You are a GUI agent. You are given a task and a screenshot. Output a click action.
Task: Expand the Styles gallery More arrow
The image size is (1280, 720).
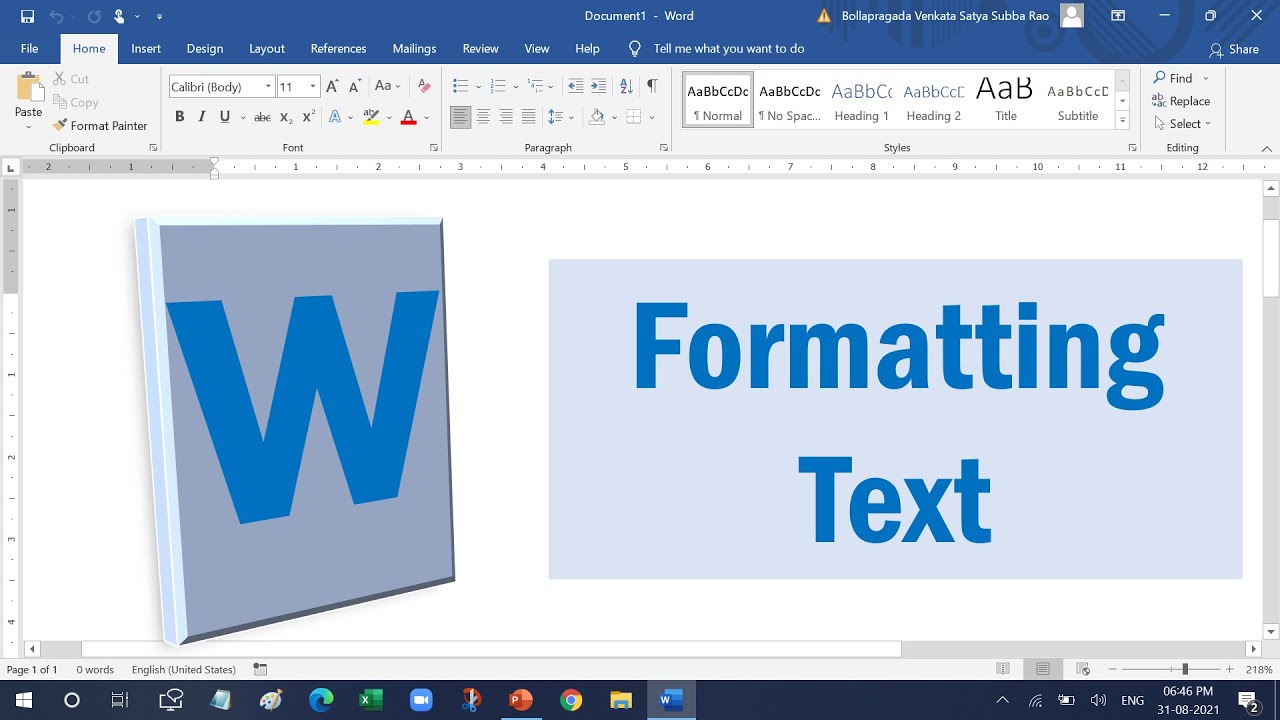click(1122, 121)
